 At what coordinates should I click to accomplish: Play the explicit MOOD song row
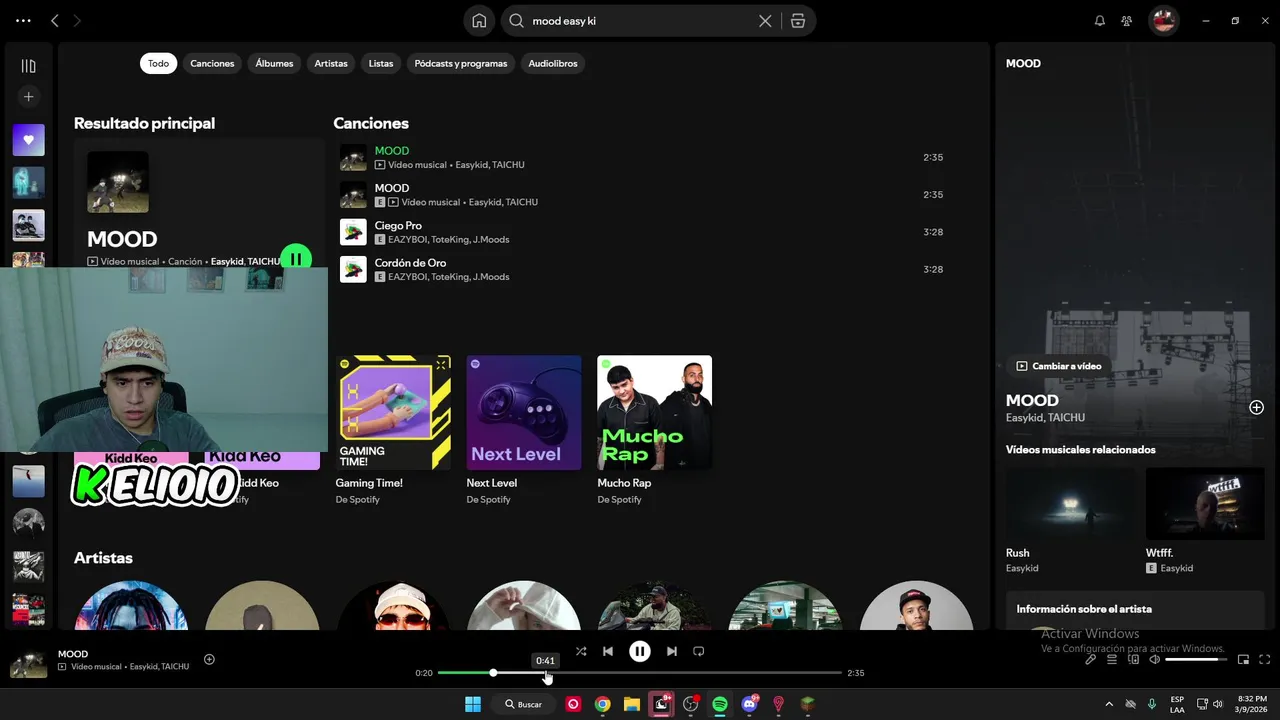[x=641, y=194]
